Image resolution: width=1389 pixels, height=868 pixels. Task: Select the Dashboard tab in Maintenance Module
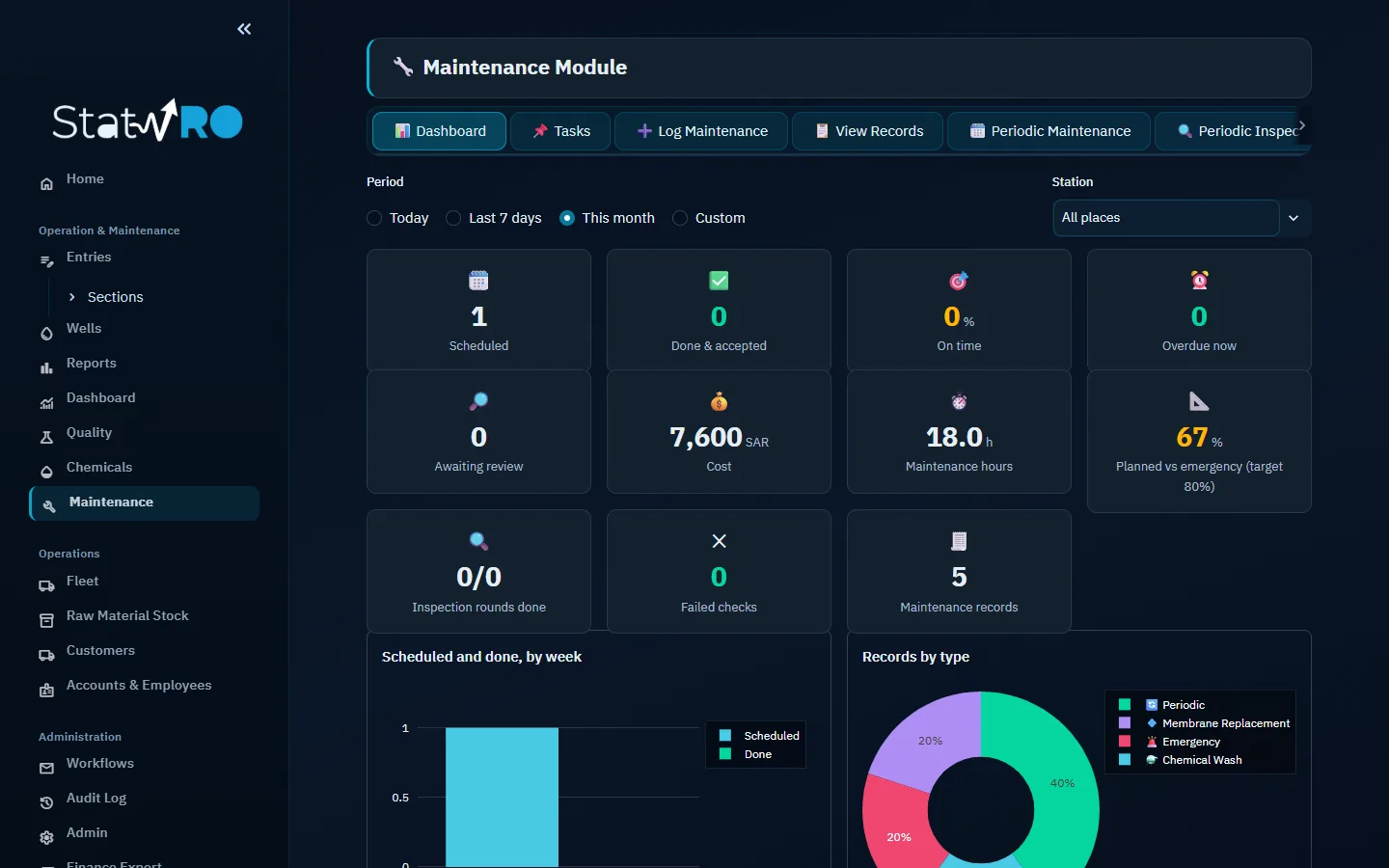[440, 131]
